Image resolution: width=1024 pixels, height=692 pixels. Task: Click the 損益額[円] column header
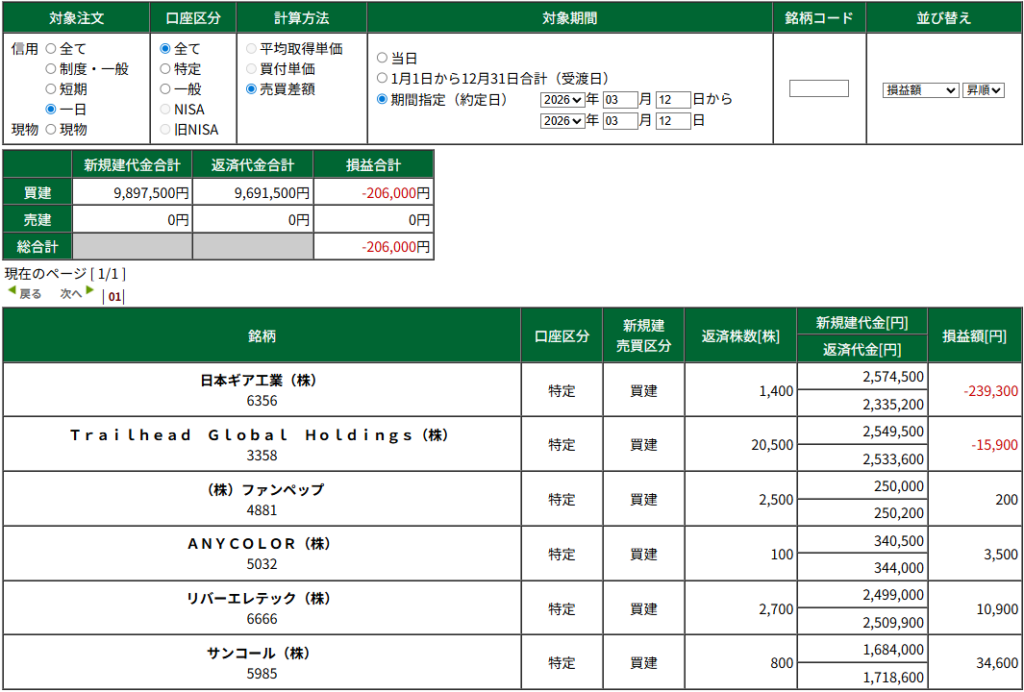(x=974, y=336)
